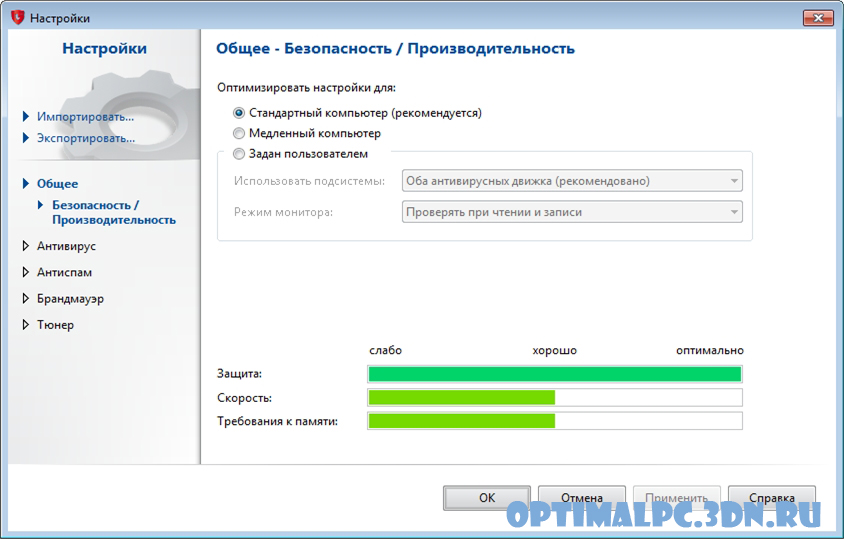Image resolution: width=844 pixels, height=539 pixels.
Task: Click Экспортировать... link
Action: coord(86,138)
